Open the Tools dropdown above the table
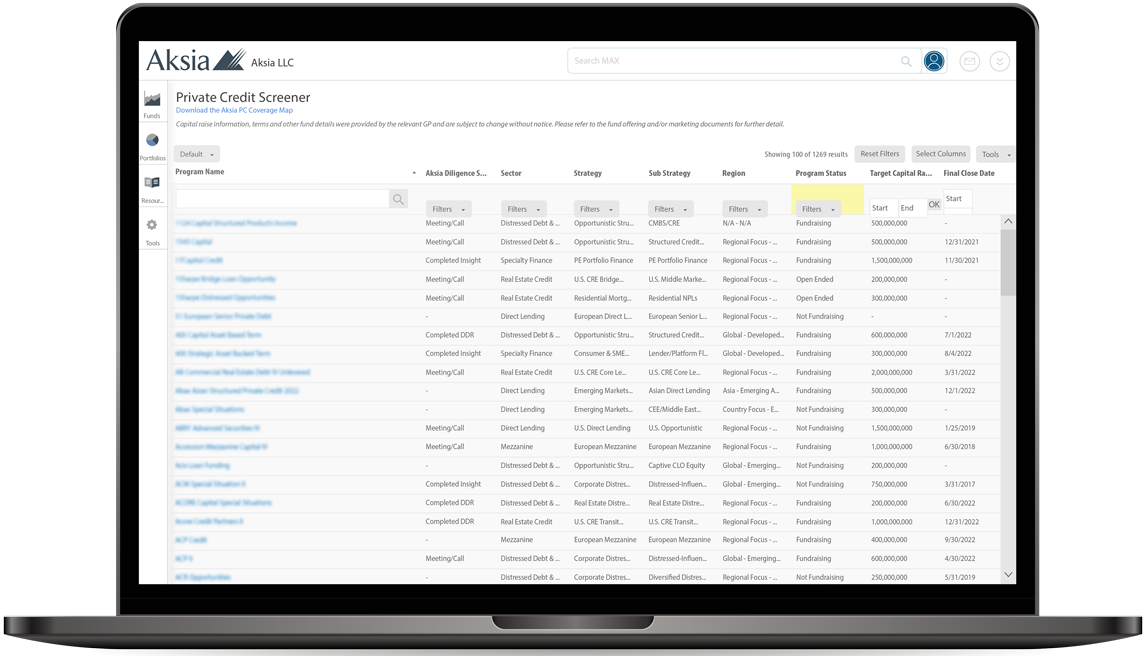Image resolution: width=1148 pixels, height=656 pixels. tap(996, 154)
